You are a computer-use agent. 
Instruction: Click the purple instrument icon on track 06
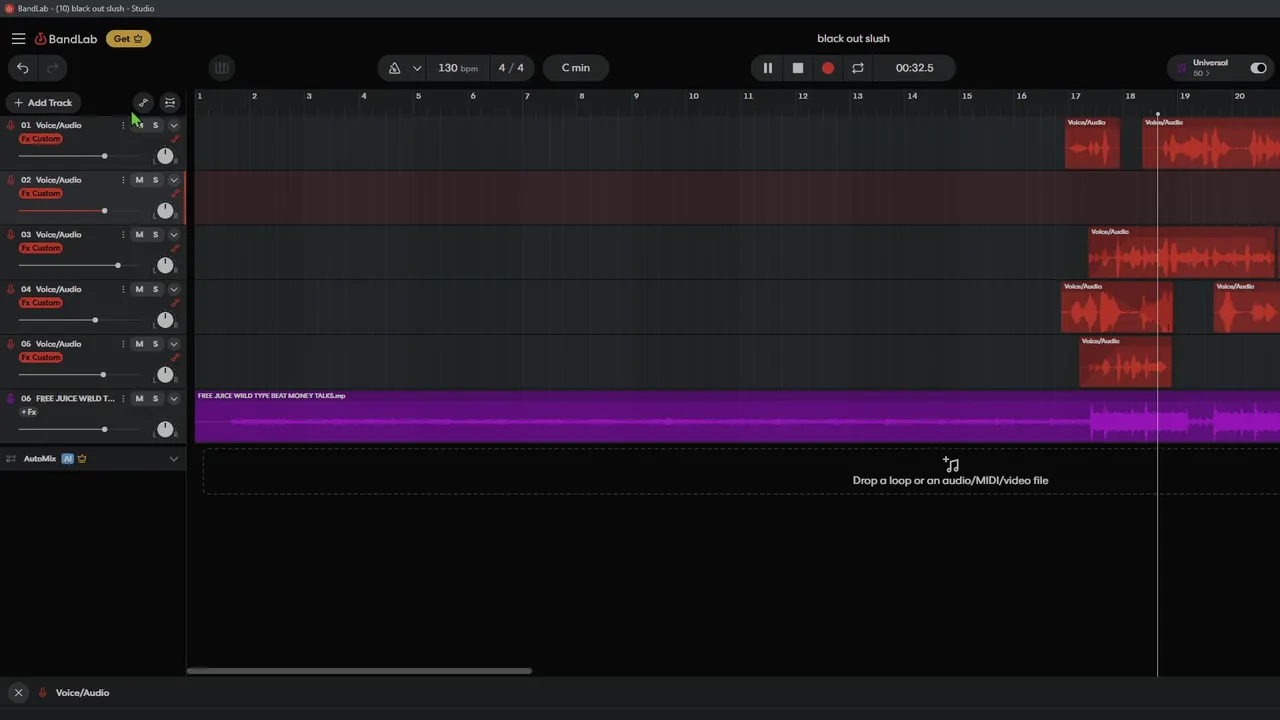11,398
